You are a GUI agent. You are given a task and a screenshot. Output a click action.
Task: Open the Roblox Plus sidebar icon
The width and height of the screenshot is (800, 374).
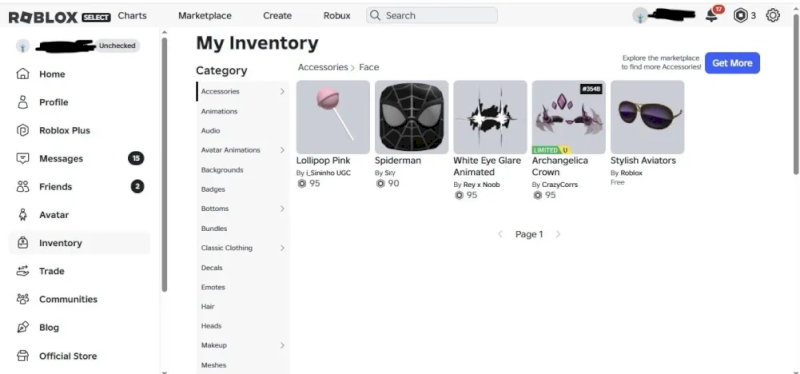click(x=22, y=130)
